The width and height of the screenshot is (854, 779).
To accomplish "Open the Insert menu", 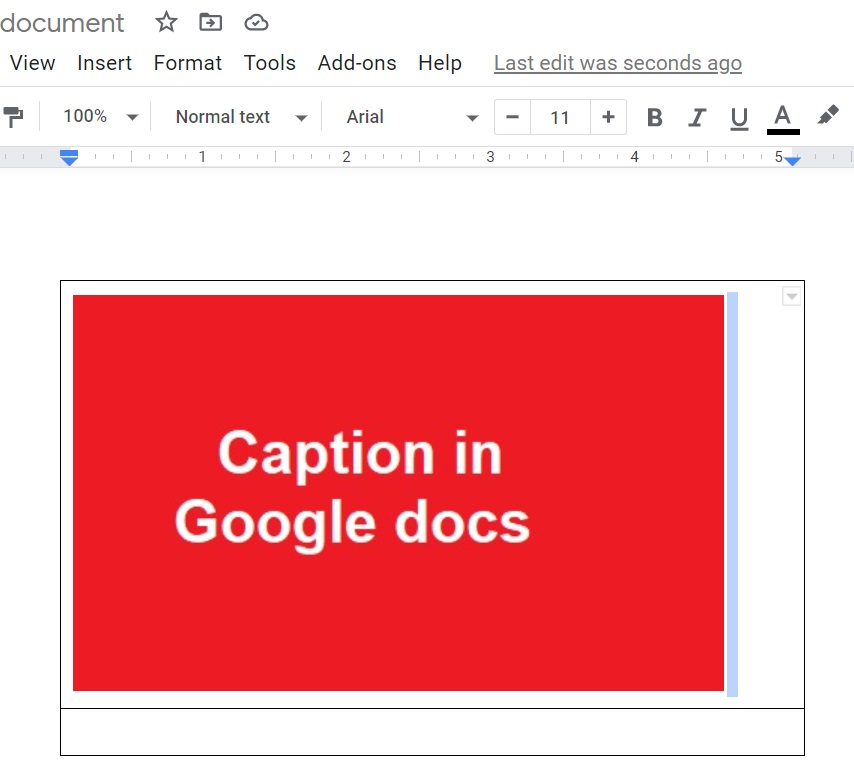I will 104,63.
